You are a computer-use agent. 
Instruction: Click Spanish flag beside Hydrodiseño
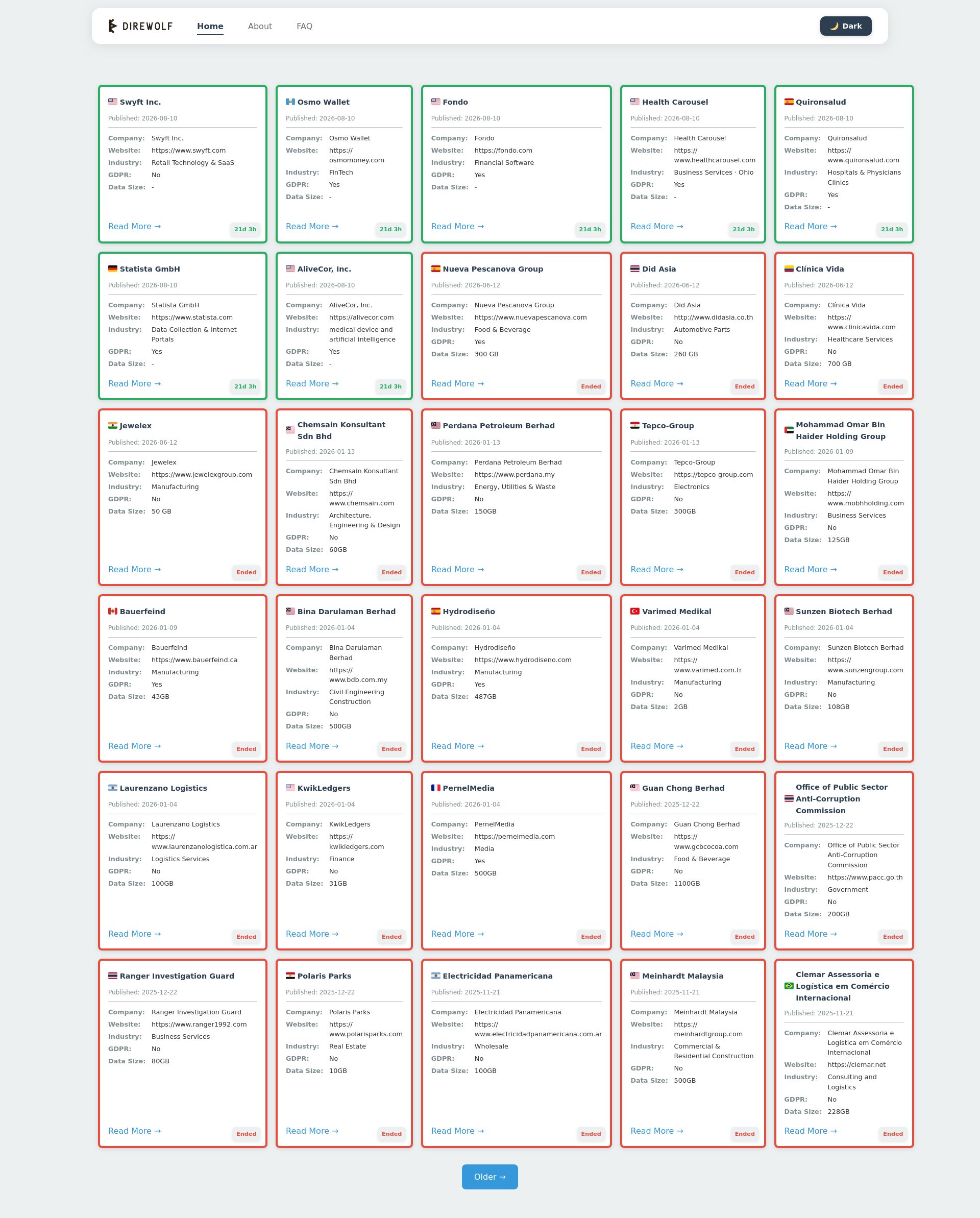tap(435, 611)
